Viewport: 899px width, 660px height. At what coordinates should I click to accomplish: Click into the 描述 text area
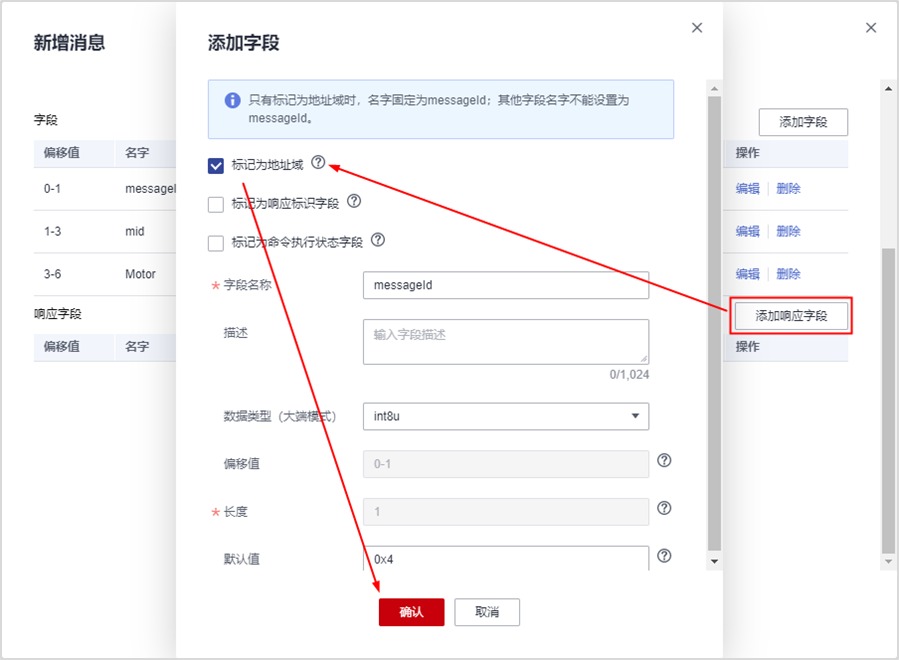tap(505, 341)
